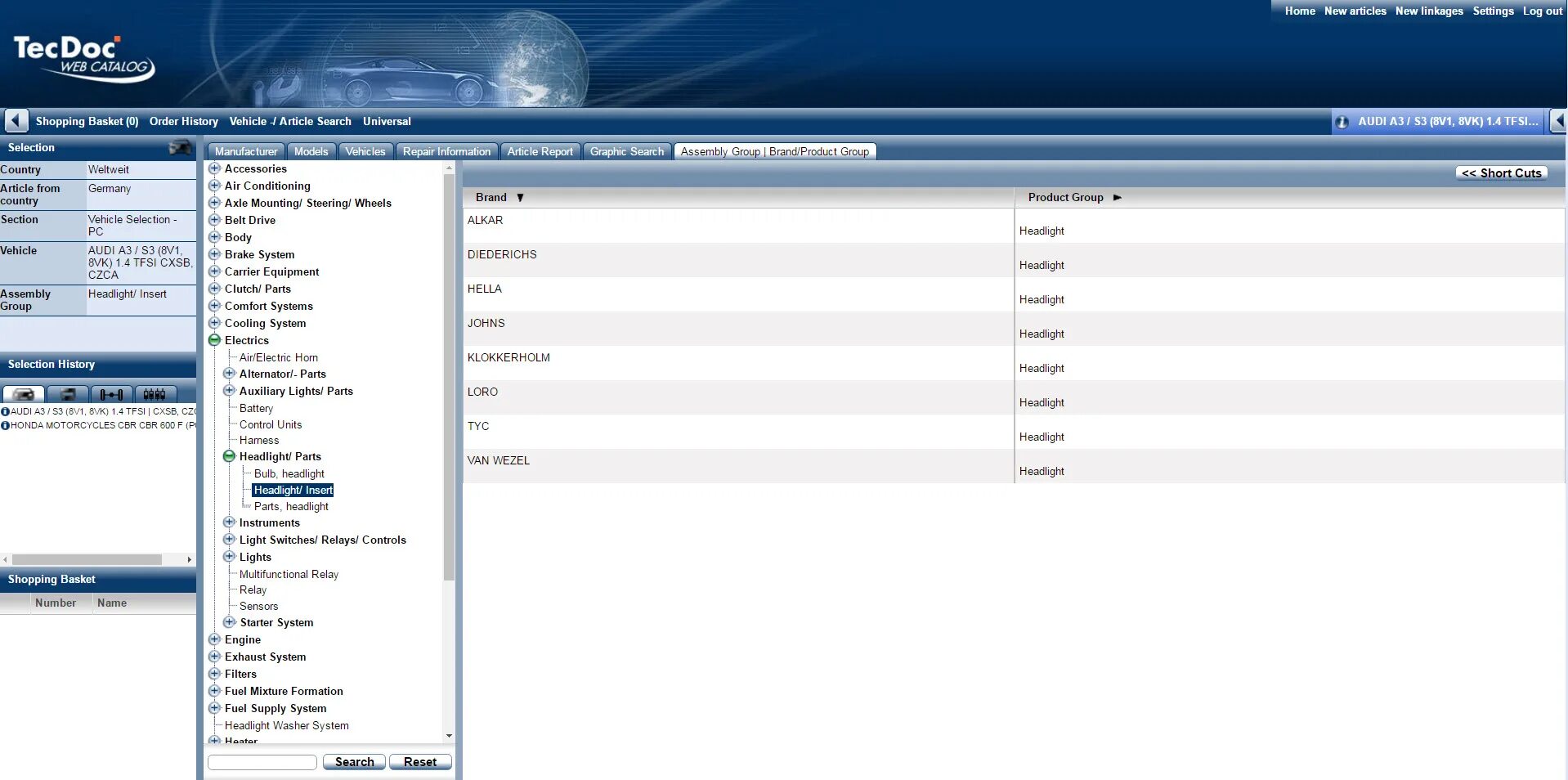
Task: Select Parts, headlight tree item
Action: coord(291,507)
